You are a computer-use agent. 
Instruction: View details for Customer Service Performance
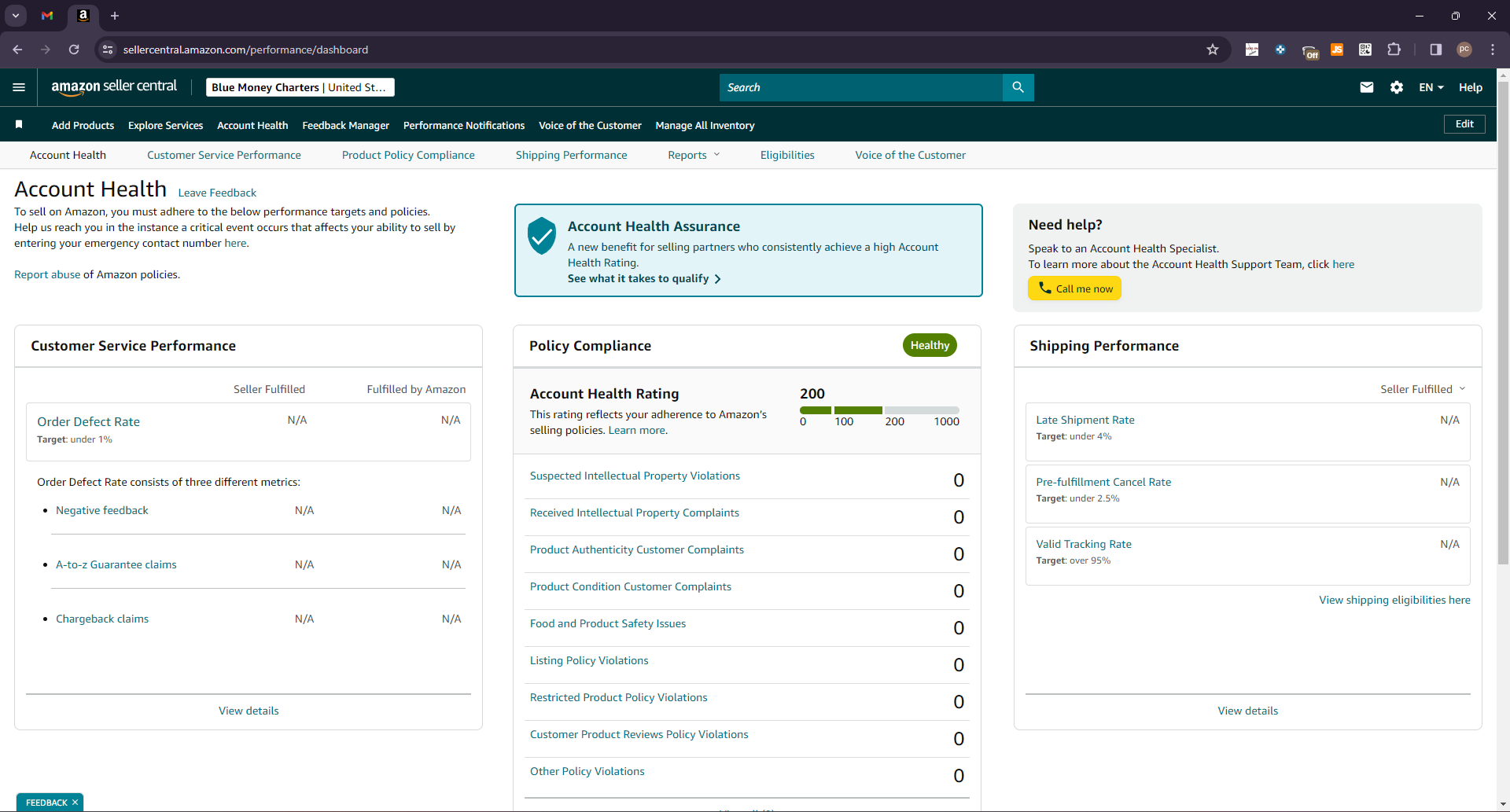pyautogui.click(x=249, y=711)
